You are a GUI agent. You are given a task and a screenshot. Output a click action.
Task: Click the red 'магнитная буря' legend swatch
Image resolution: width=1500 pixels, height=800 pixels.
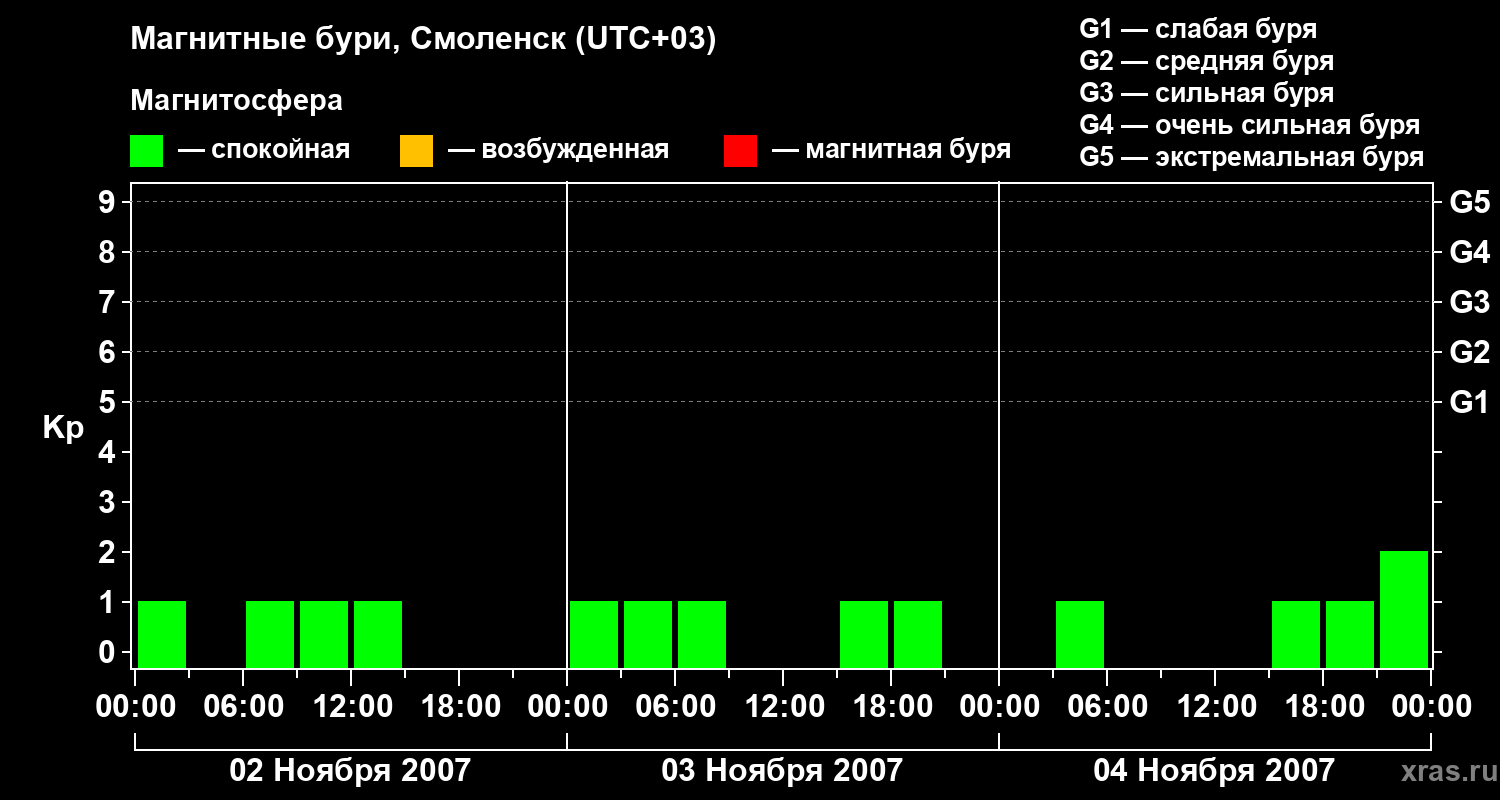coord(740,151)
